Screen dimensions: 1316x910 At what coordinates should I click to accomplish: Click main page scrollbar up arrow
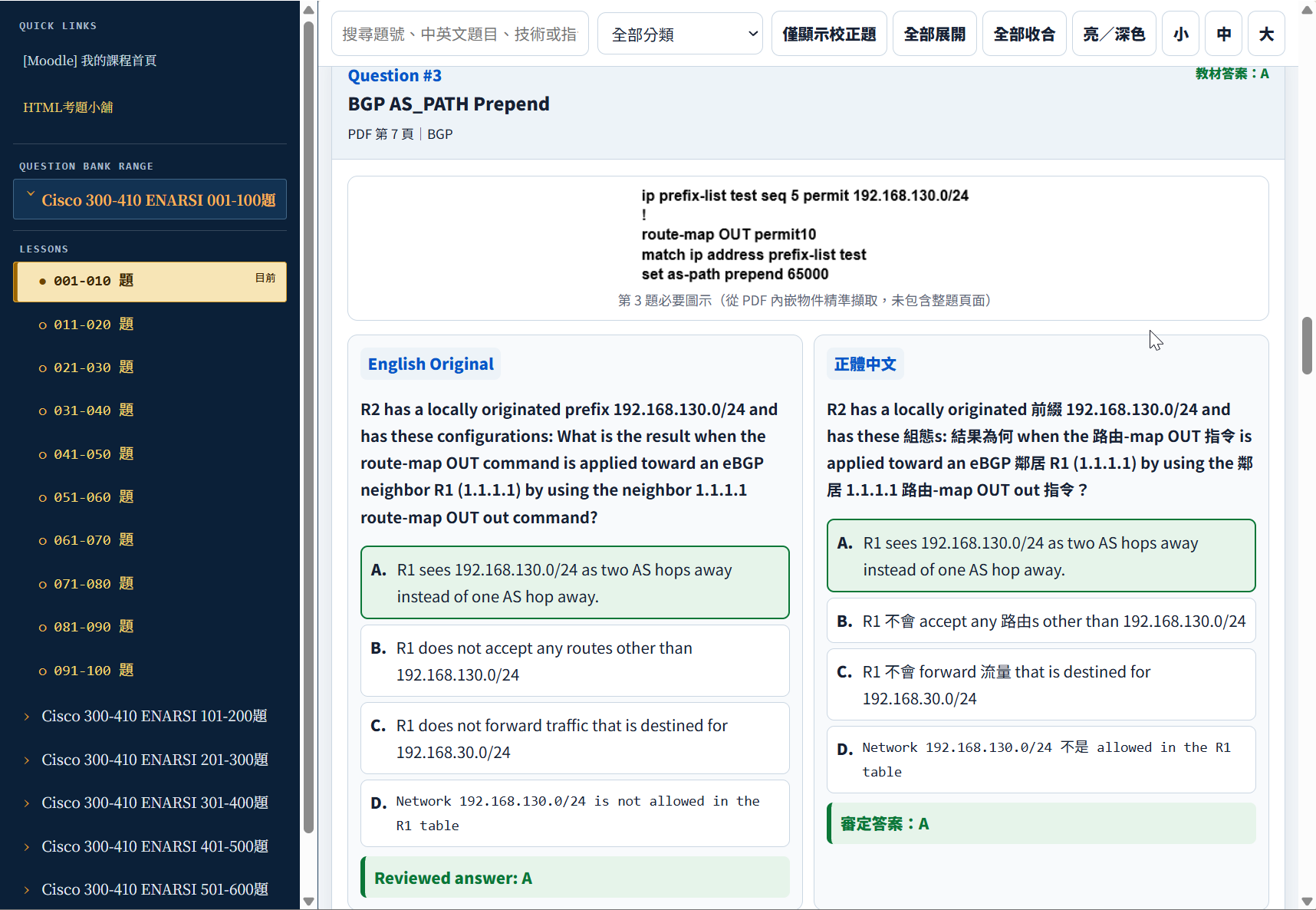tap(1307, 10)
